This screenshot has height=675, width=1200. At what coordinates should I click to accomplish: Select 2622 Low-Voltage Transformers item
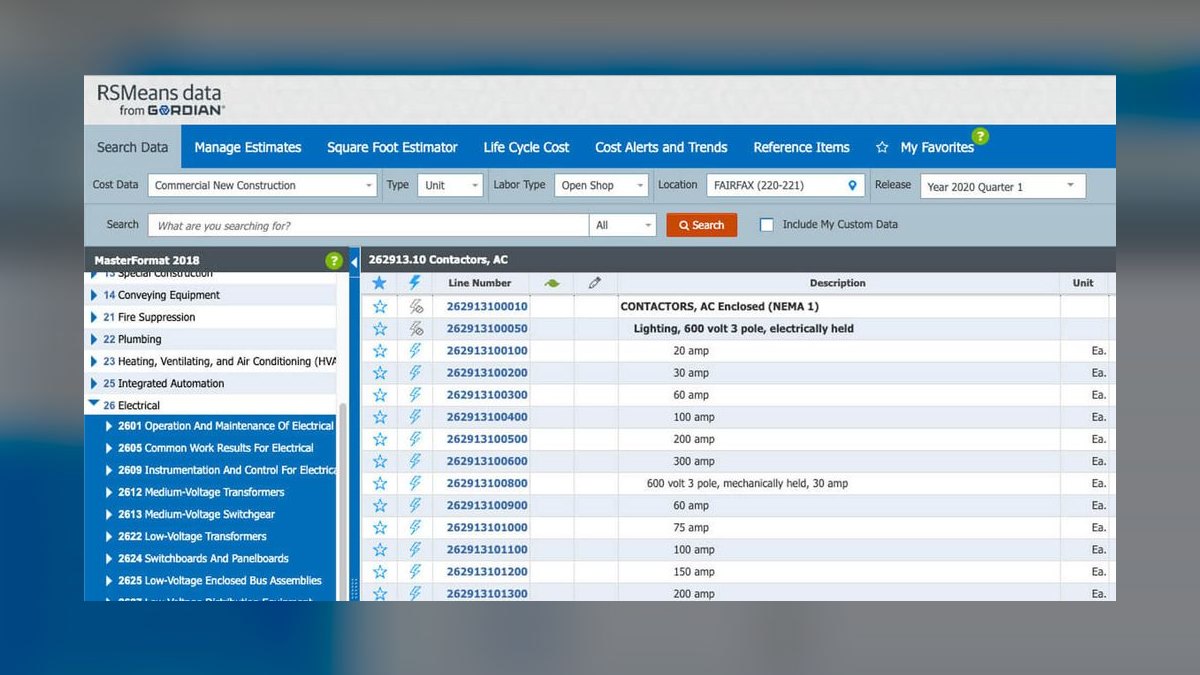coord(192,536)
